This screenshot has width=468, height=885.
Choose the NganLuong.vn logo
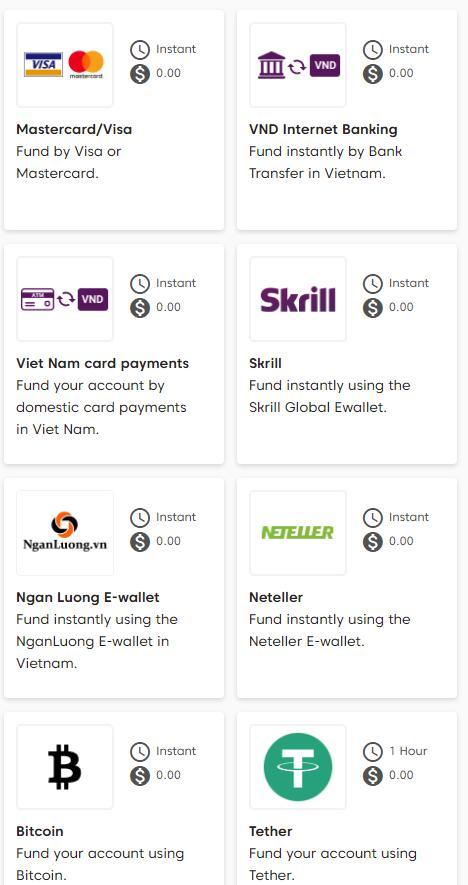65,533
